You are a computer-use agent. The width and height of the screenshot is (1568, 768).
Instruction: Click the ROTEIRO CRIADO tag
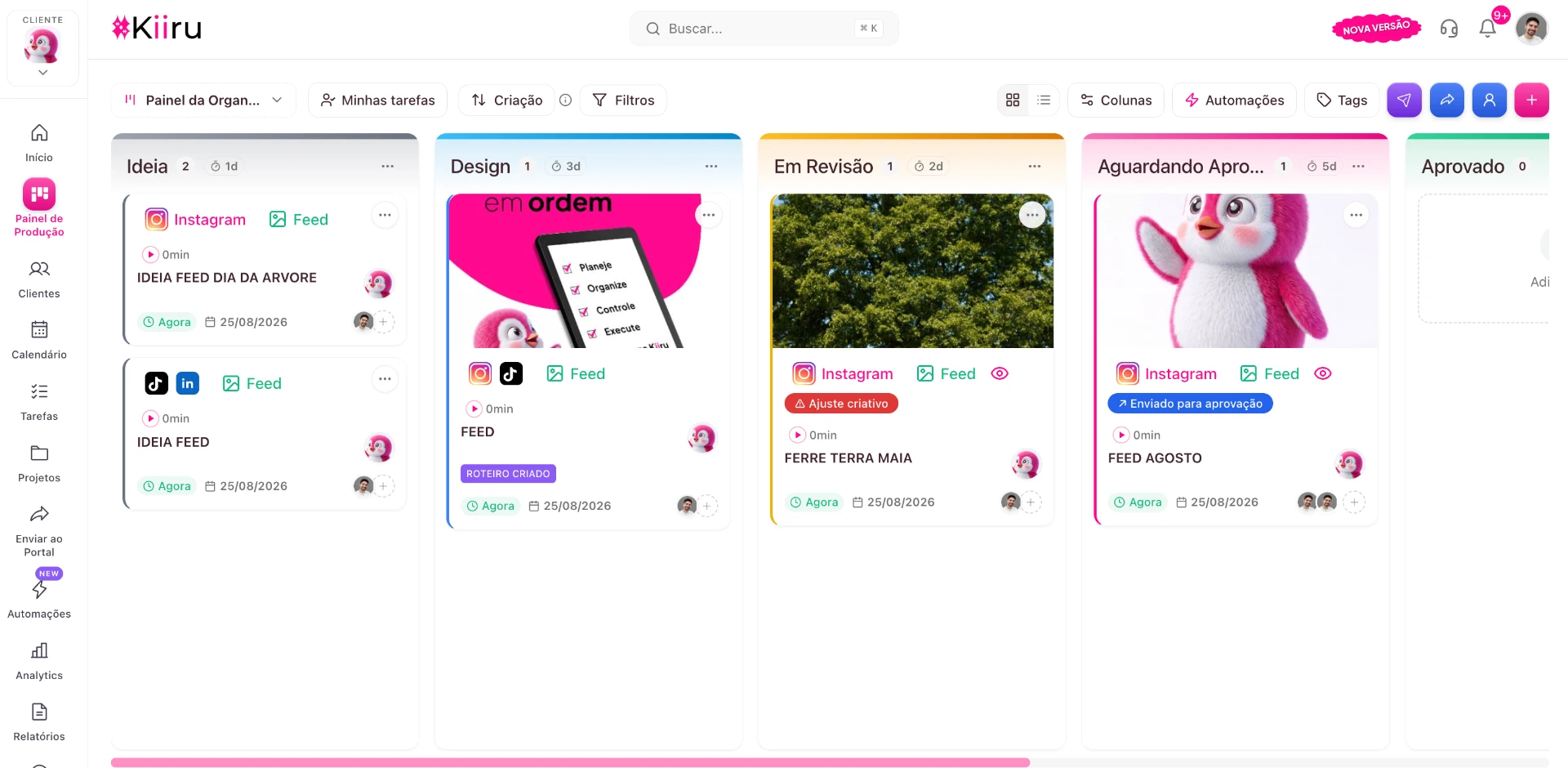[x=508, y=474]
